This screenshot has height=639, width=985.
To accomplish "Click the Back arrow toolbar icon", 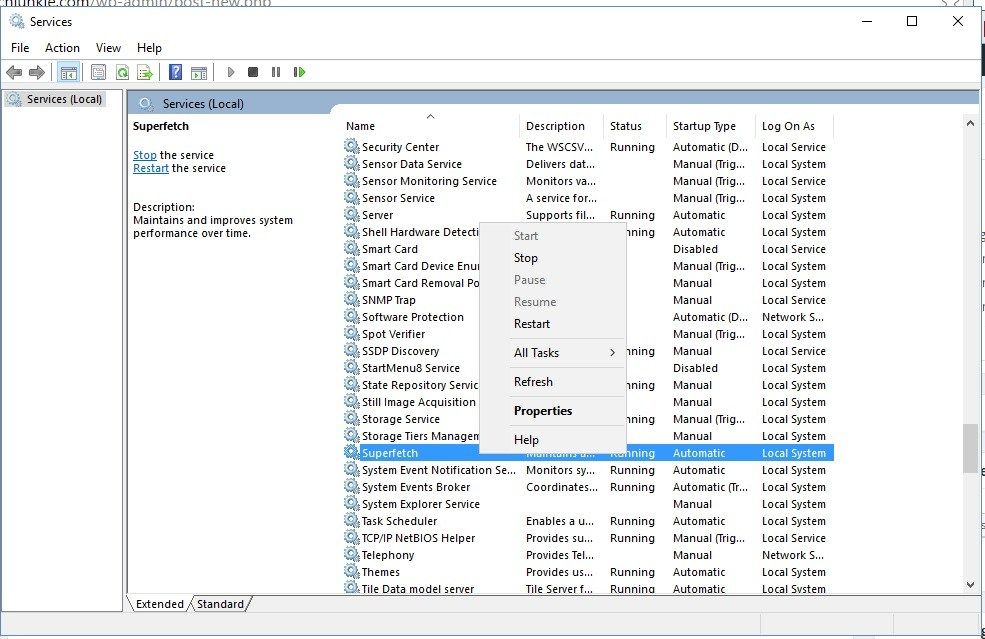I will point(14,72).
